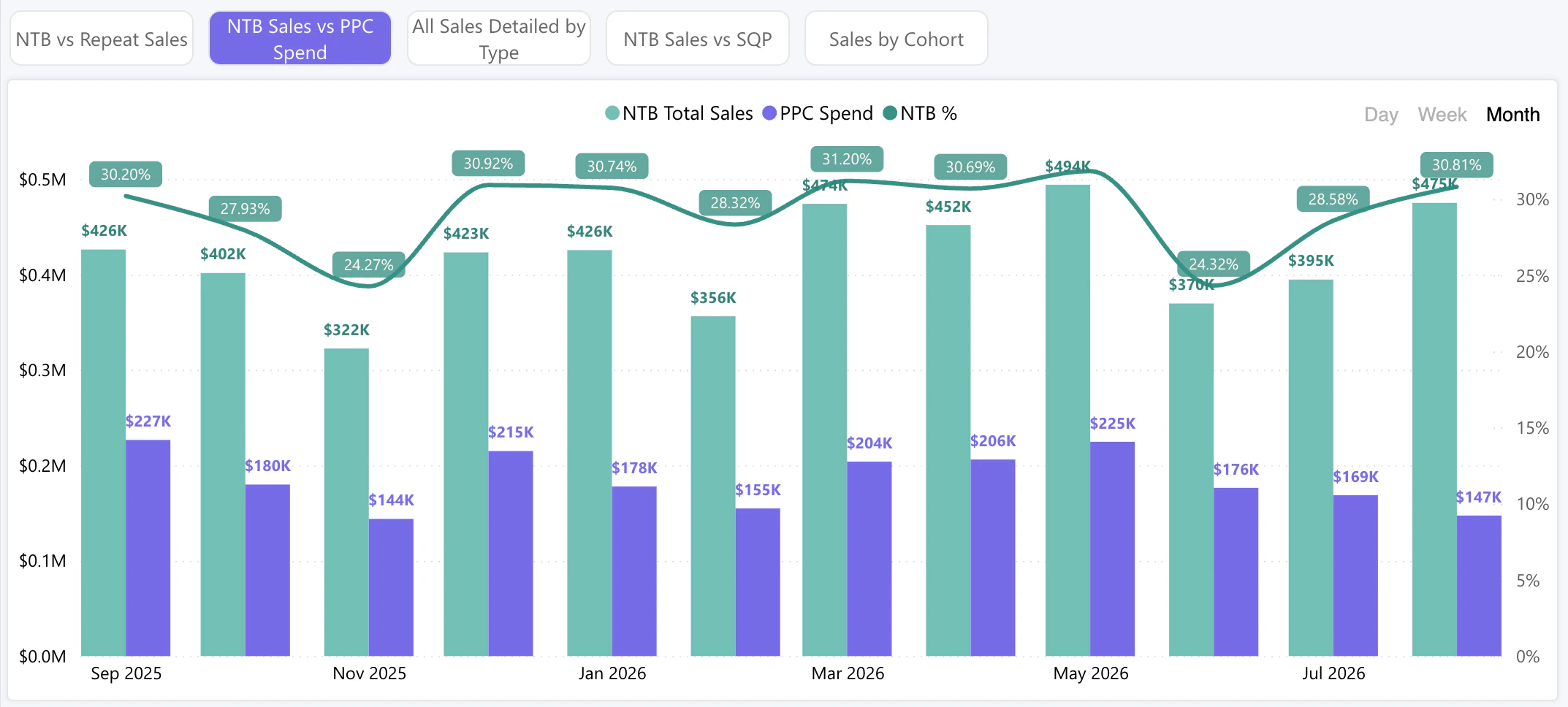This screenshot has height=707, width=1568.
Task: Select NTB Sales vs PPC Spend tab
Action: (300, 39)
